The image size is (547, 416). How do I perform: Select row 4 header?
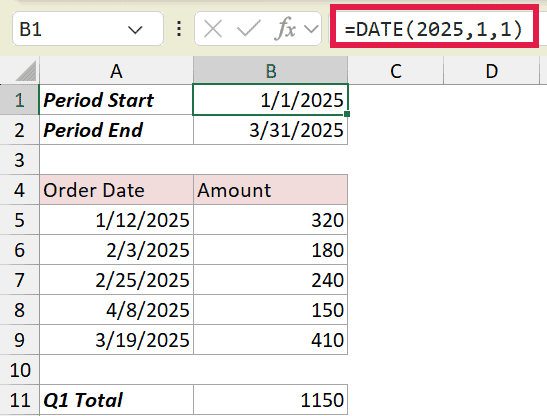click(19, 190)
